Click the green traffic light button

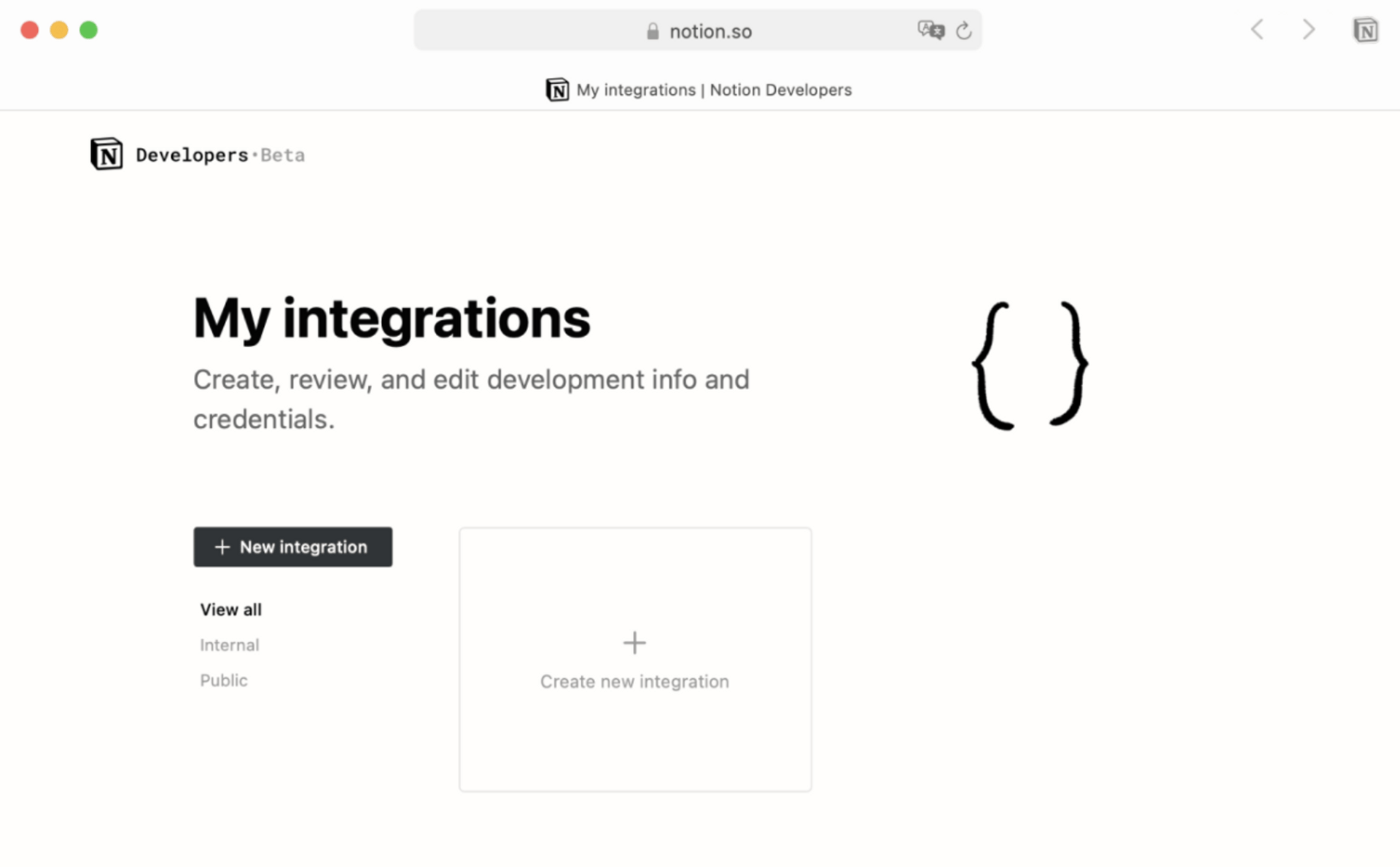[88, 30]
